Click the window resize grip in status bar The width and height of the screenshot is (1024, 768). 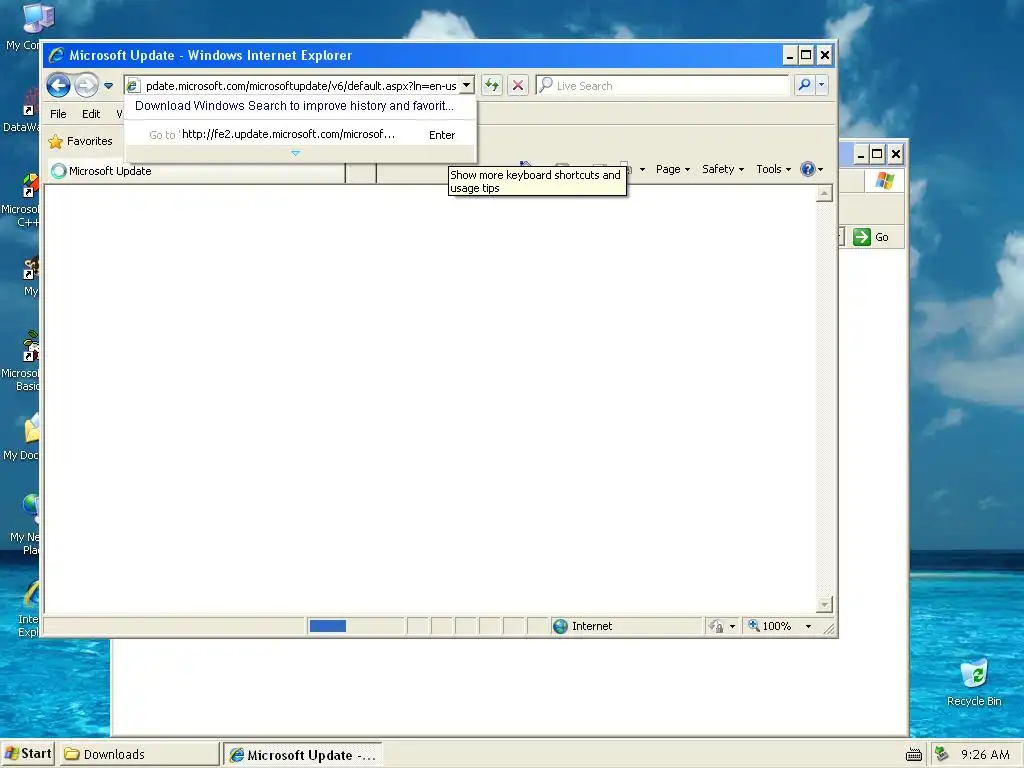click(829, 628)
